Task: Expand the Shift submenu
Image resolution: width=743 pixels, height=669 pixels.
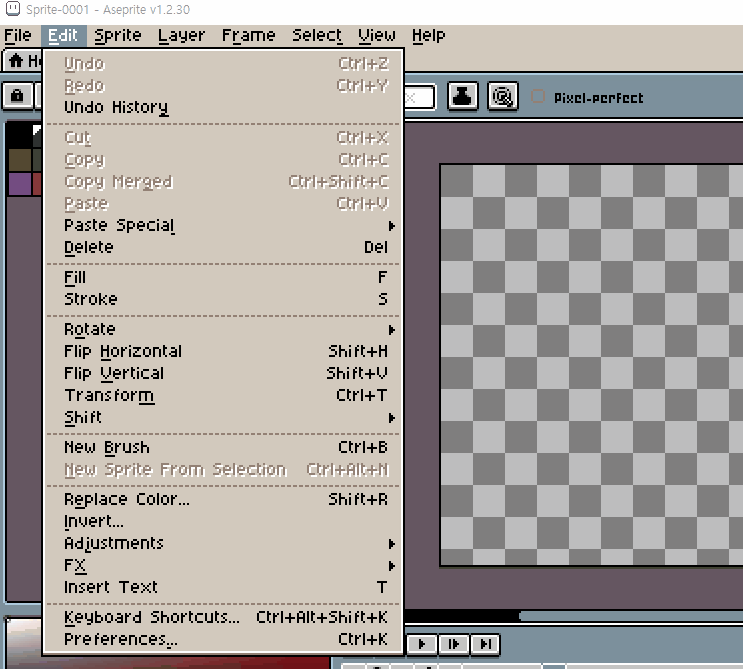Action: (x=223, y=417)
